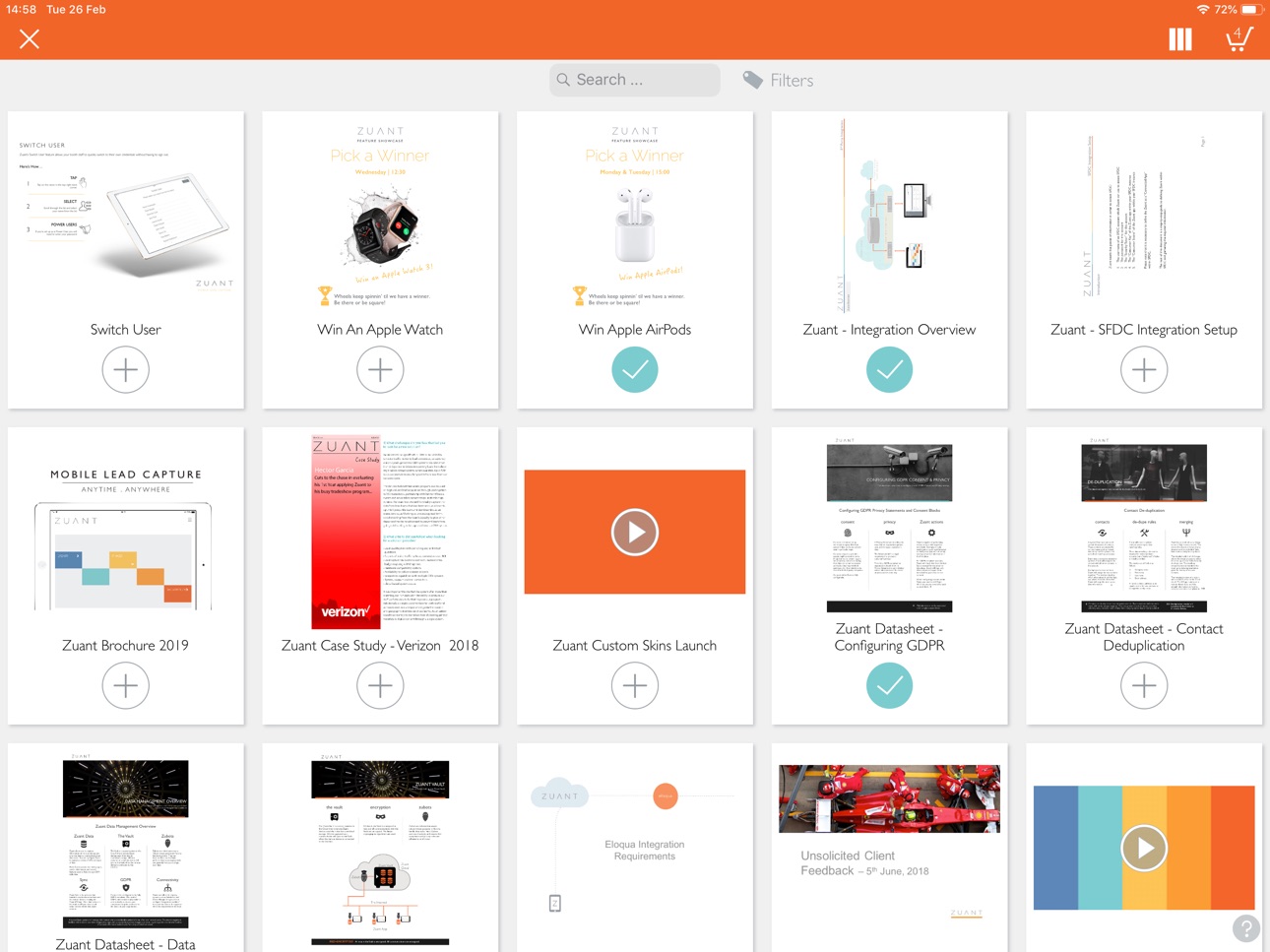Uncheck Zuant Datasheet - Configuring GDPR

(x=890, y=686)
